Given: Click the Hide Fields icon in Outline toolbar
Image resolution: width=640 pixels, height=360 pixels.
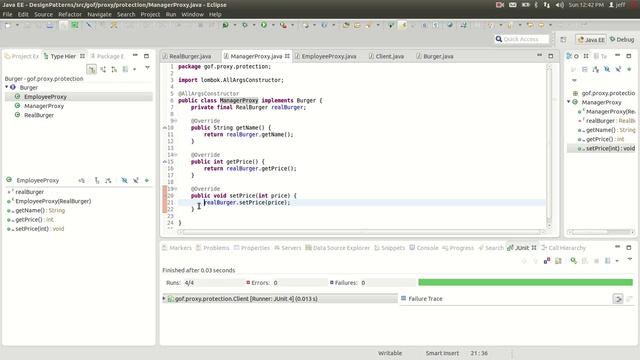Looking at the screenshot, I should click(x=607, y=69).
